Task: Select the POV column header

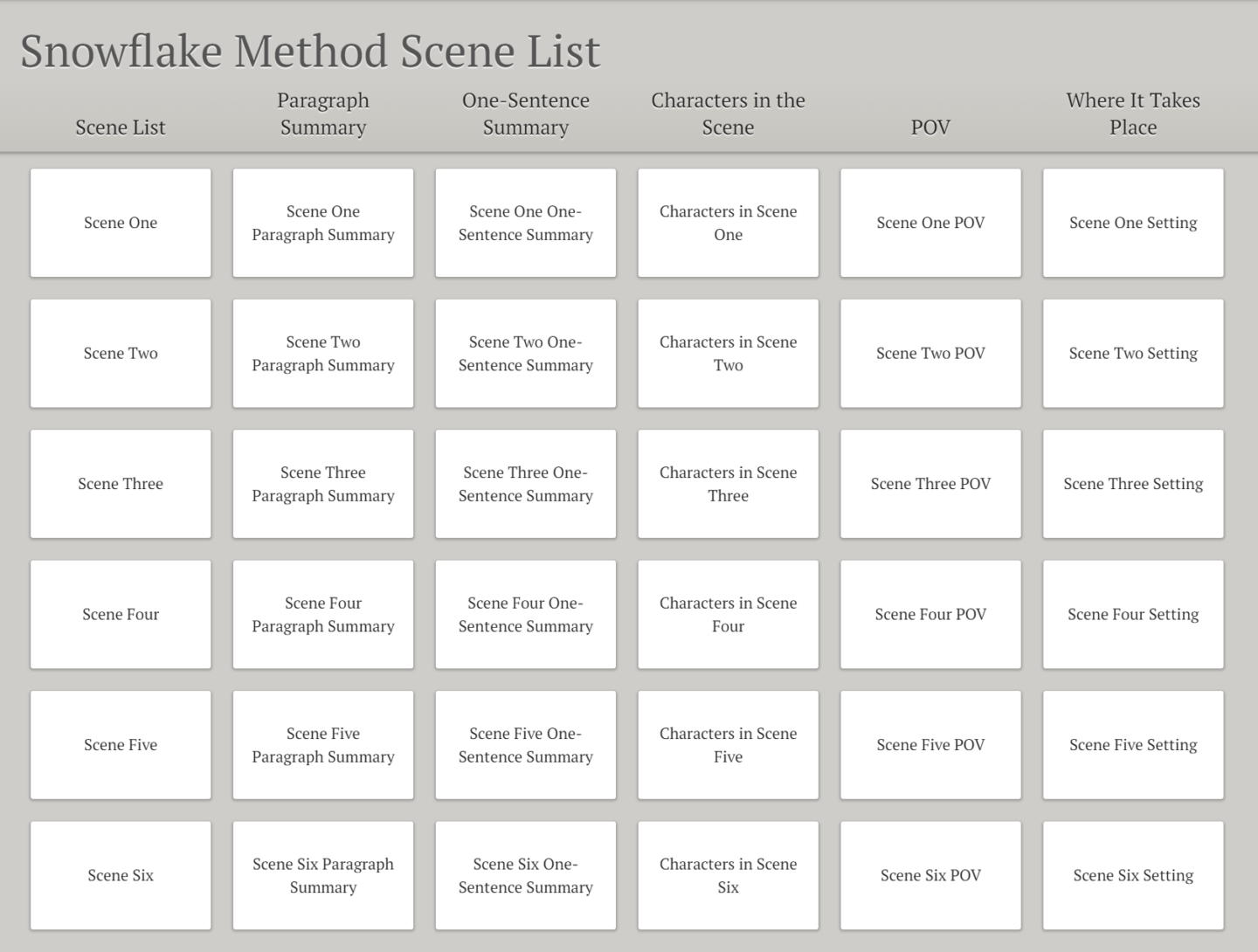Action: (x=930, y=128)
